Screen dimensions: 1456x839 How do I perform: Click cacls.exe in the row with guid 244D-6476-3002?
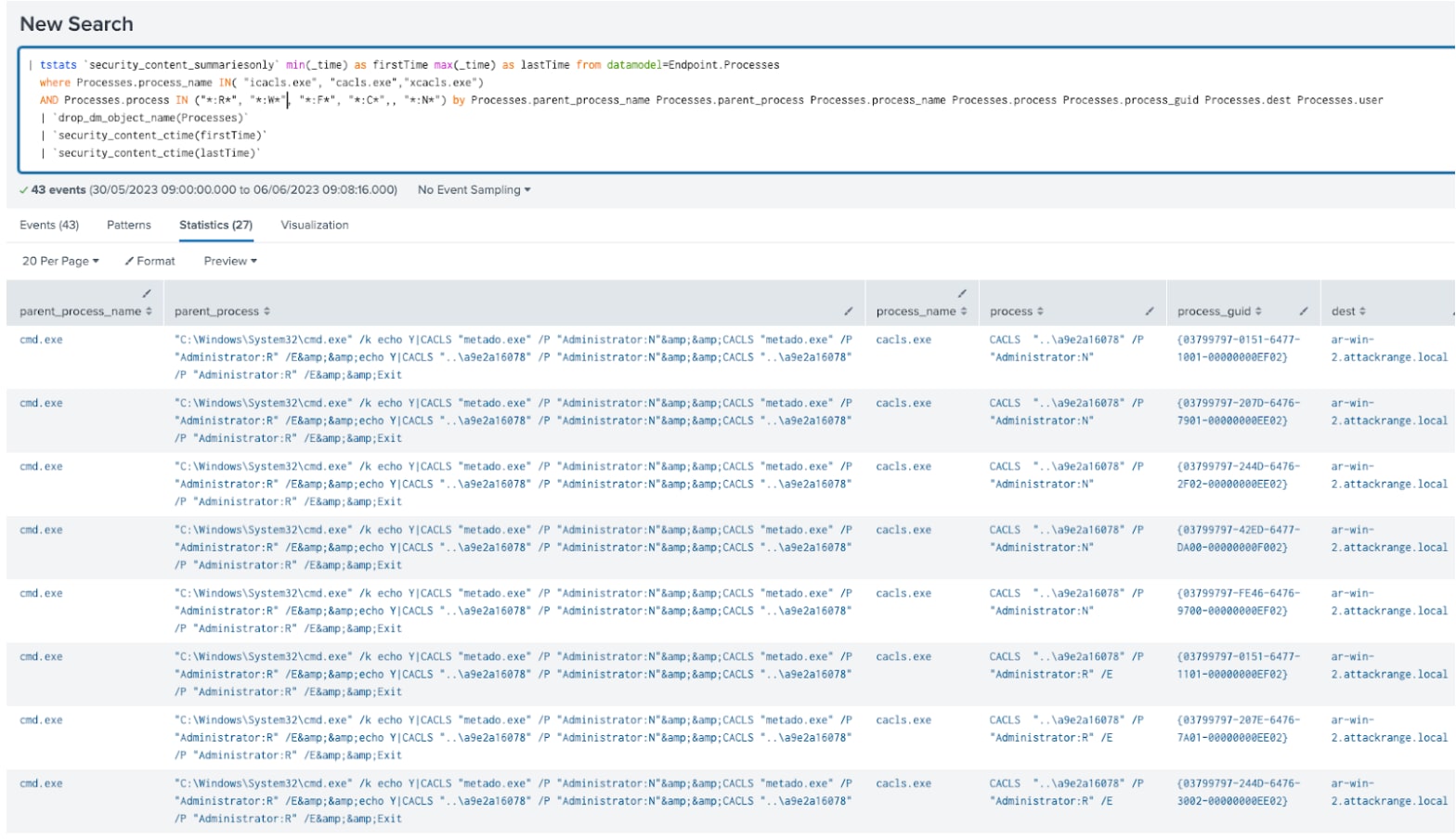point(903,783)
